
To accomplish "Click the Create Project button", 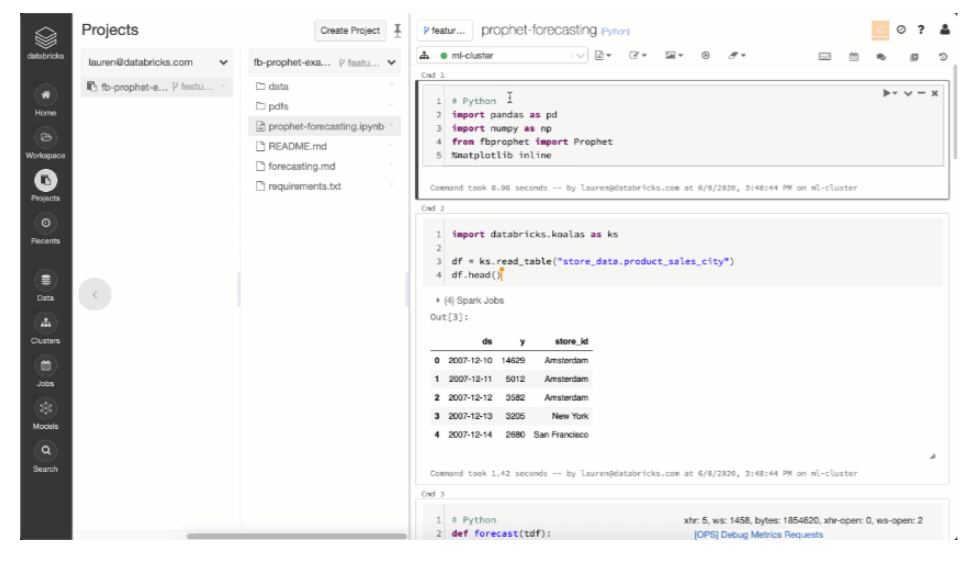I will (x=350, y=30).
